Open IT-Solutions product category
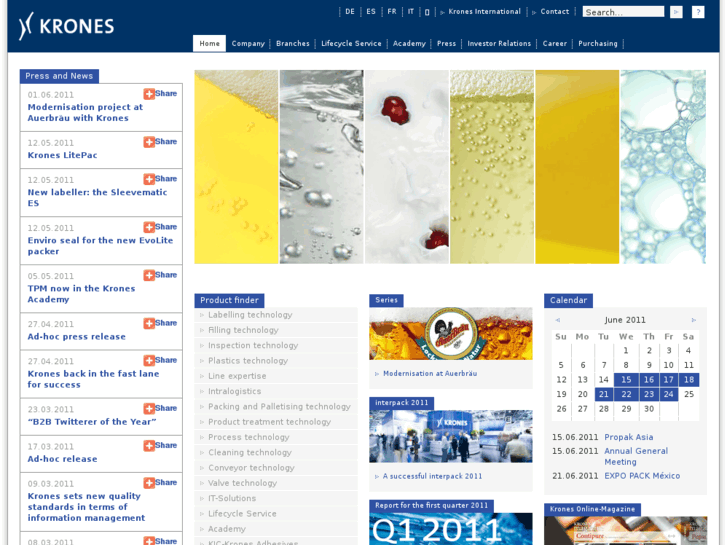727x545 pixels. tap(276, 499)
